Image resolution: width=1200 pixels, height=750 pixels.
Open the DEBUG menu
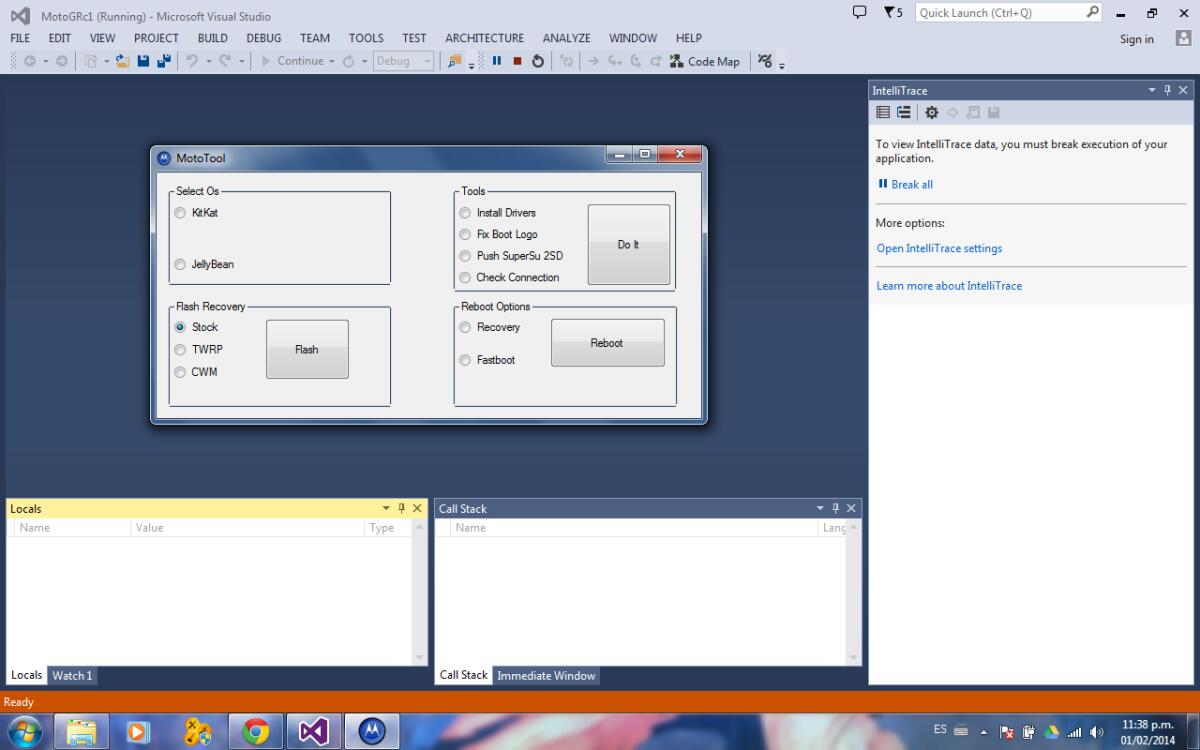pos(263,38)
